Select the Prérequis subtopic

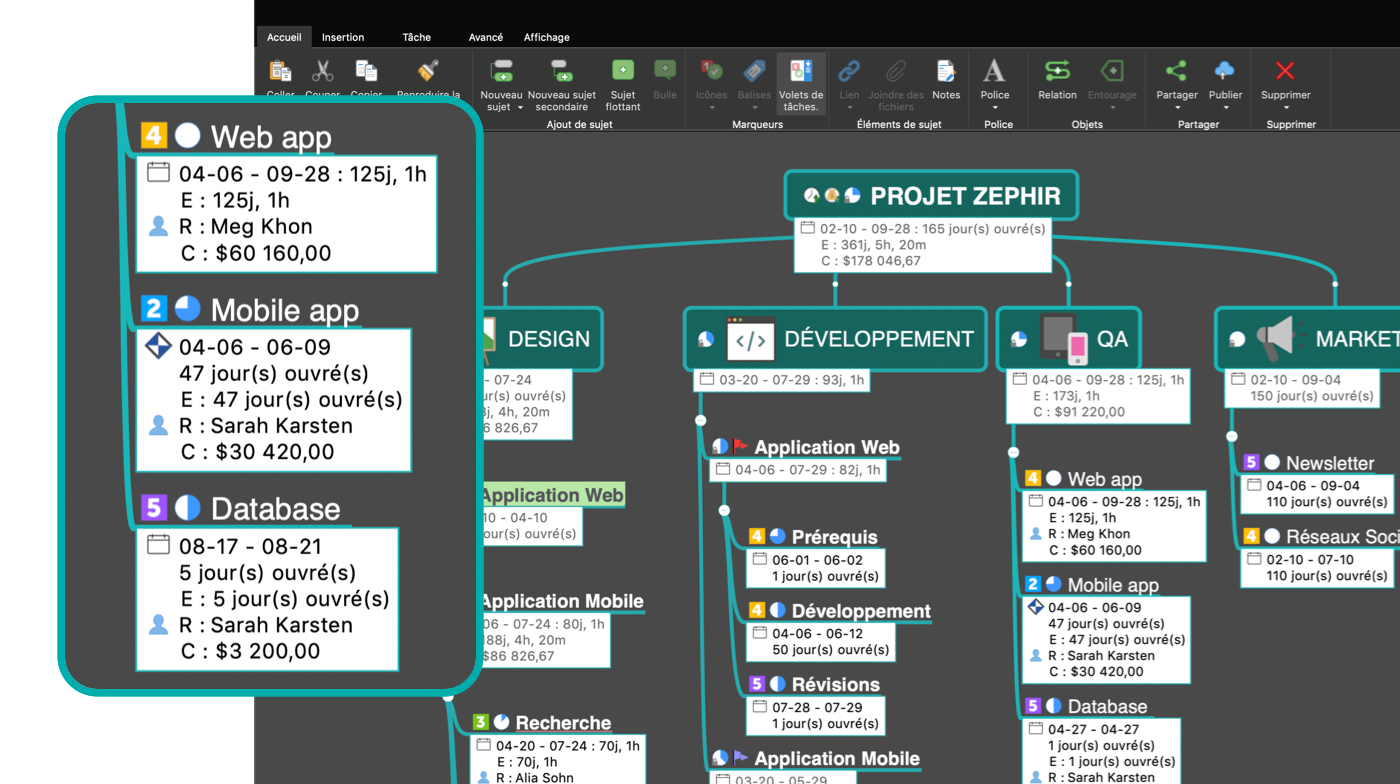coord(834,537)
